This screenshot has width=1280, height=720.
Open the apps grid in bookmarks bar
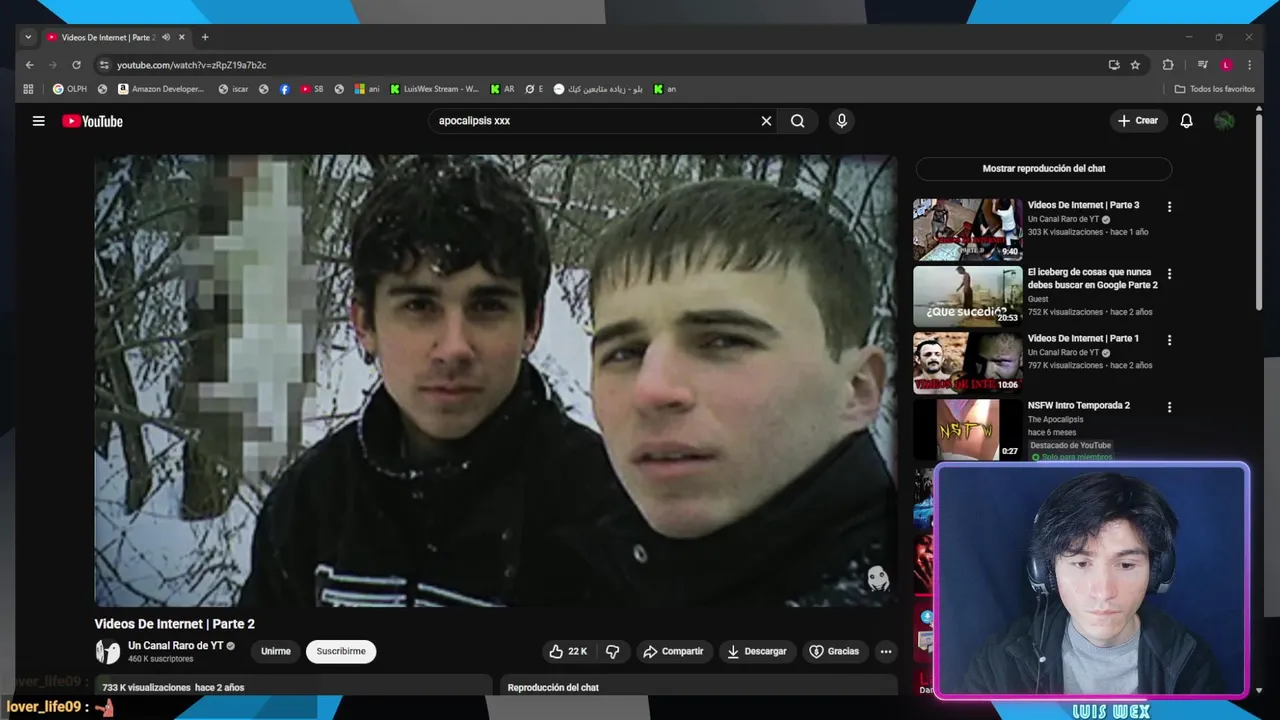28,89
